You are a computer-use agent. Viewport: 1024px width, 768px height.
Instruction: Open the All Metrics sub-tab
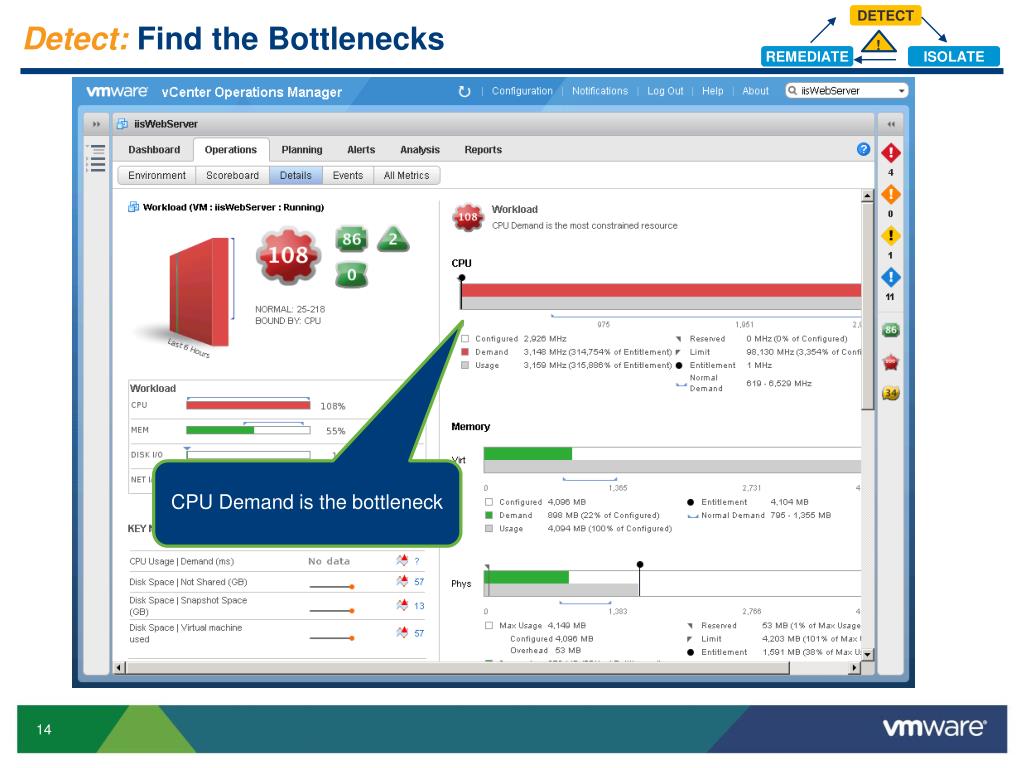[406, 176]
